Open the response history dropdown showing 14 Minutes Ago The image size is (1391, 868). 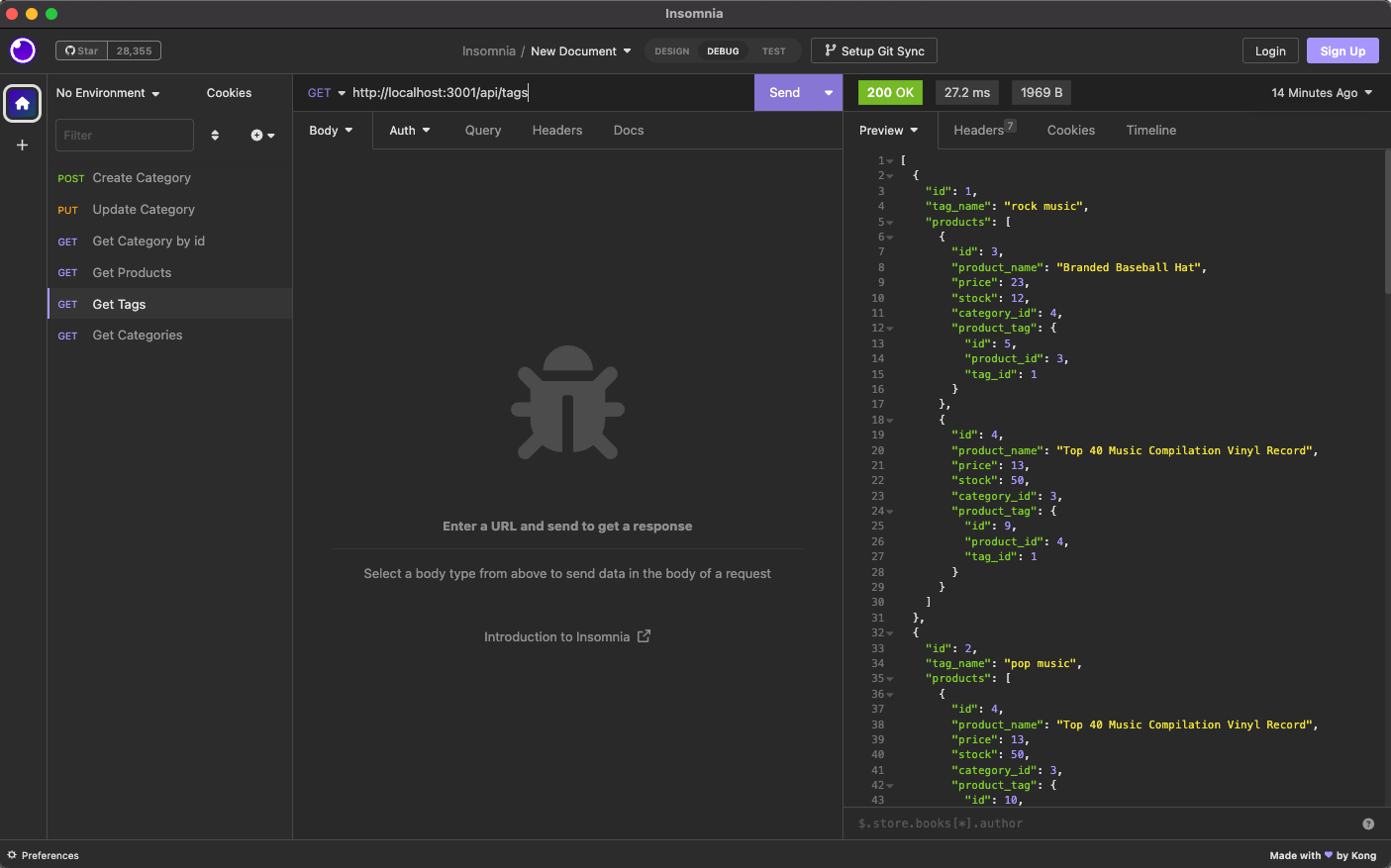point(1322,92)
